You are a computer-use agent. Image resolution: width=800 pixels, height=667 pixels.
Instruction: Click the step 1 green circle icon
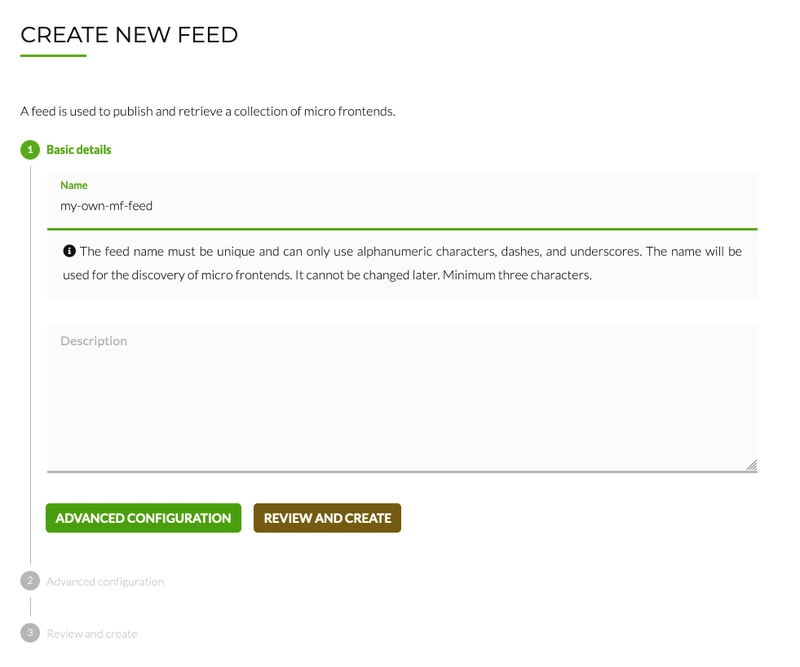tap(30, 150)
